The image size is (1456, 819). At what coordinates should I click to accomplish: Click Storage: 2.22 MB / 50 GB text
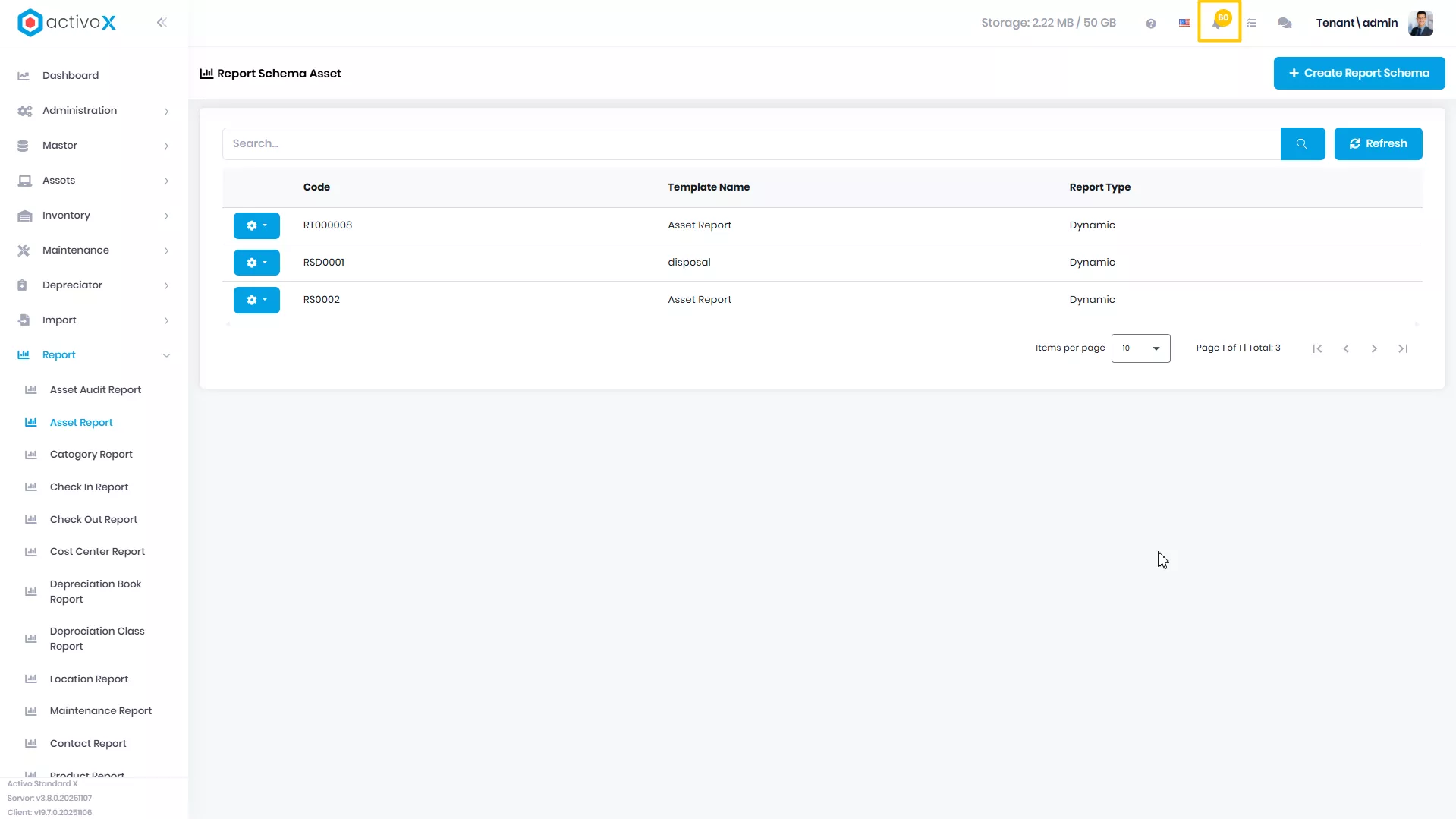pyautogui.click(x=1049, y=23)
